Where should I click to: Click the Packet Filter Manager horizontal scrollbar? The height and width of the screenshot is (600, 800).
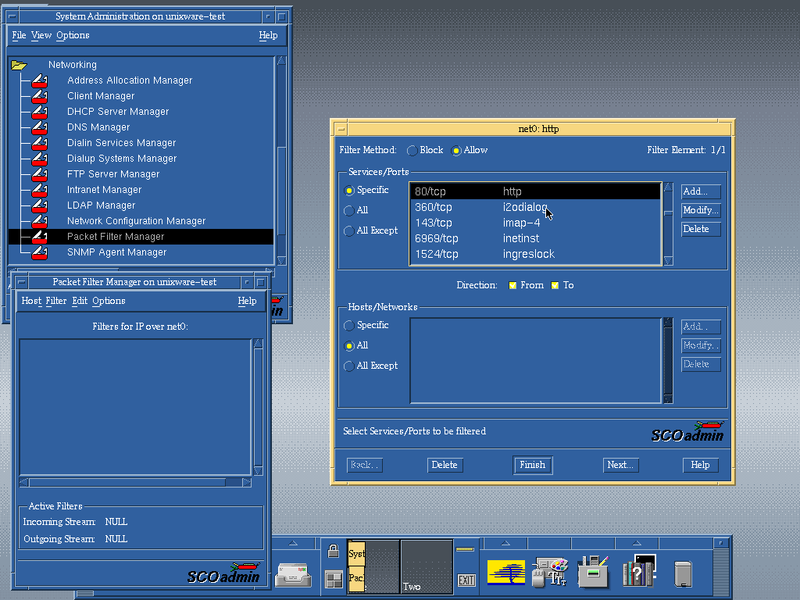click(135, 482)
